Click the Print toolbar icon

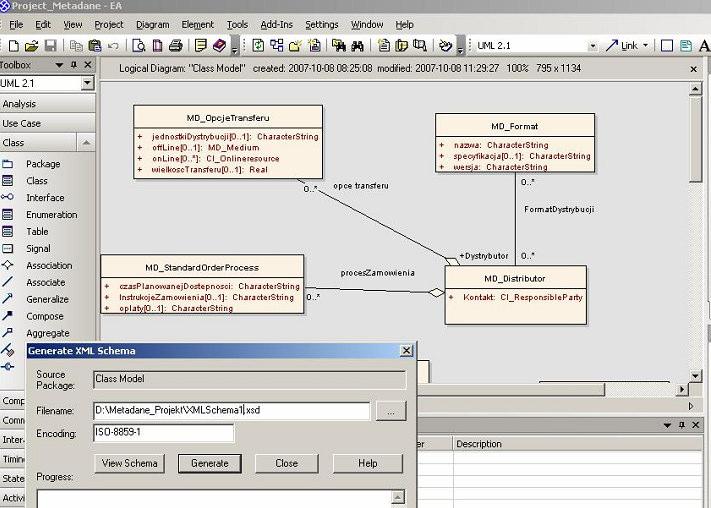(x=175, y=45)
